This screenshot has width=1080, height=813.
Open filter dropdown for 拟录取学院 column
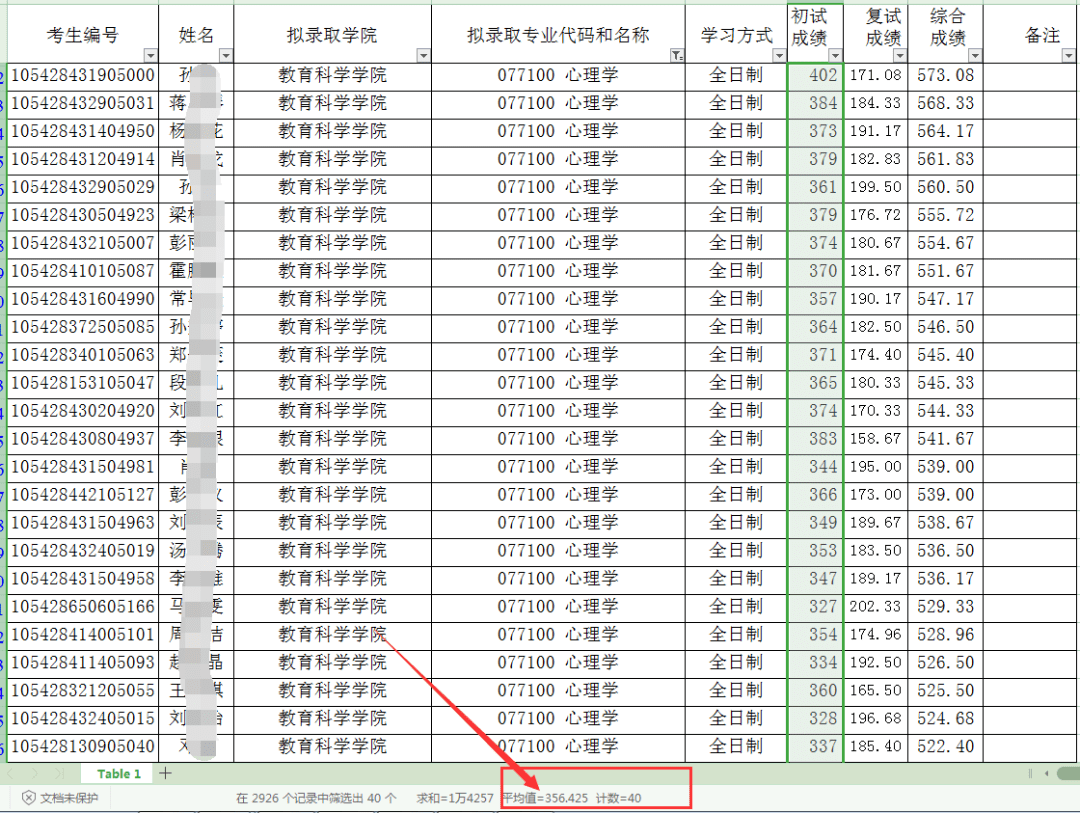pos(423,55)
